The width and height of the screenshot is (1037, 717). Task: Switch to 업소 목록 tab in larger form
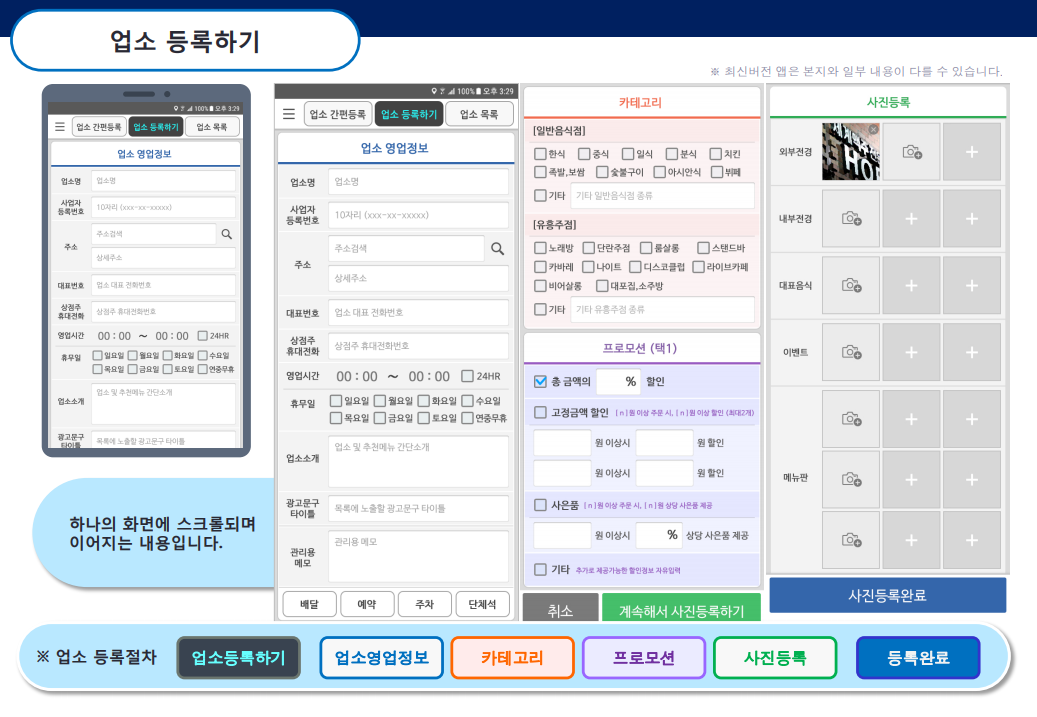click(478, 114)
